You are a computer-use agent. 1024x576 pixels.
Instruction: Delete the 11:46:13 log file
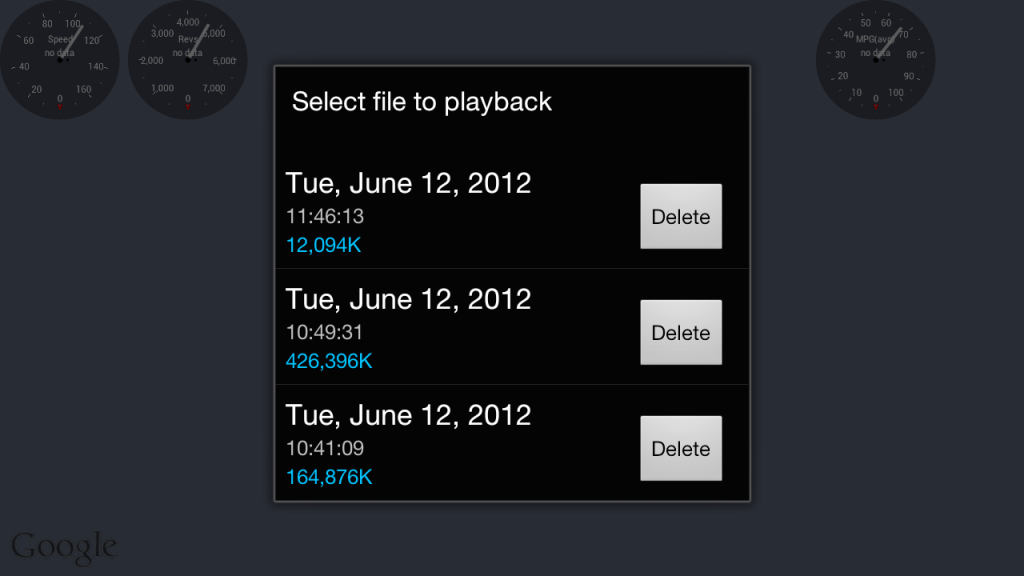[x=680, y=217]
